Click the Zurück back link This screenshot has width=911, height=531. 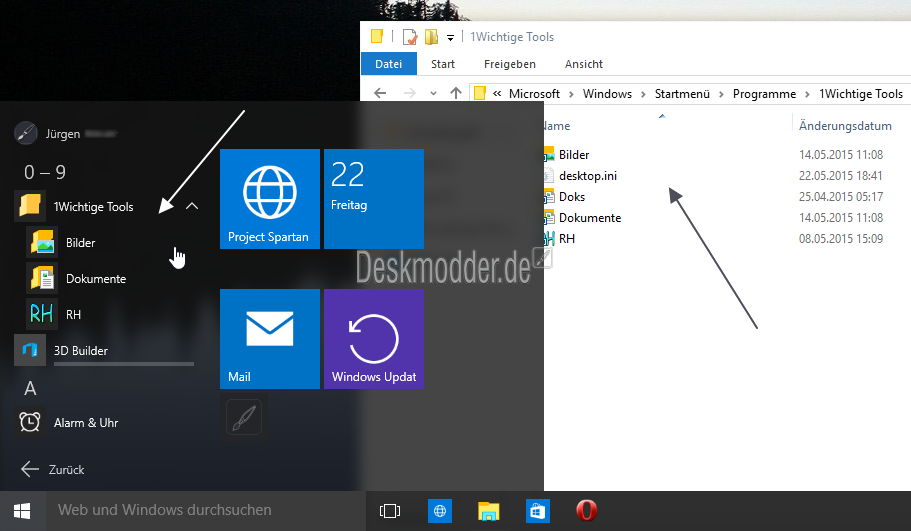[x=53, y=469]
